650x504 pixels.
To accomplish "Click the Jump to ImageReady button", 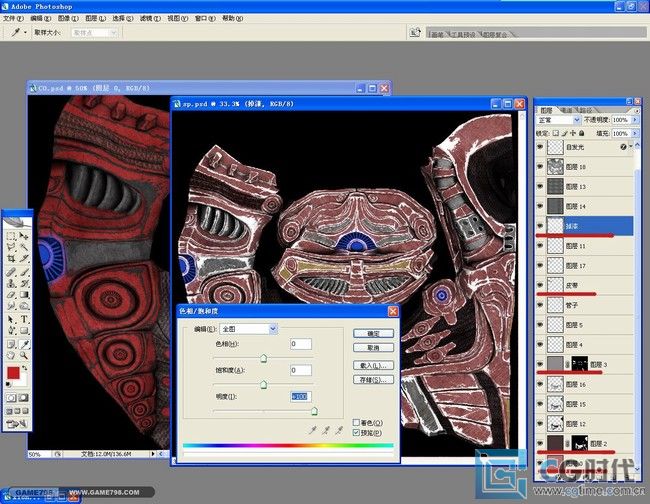I will point(17,424).
